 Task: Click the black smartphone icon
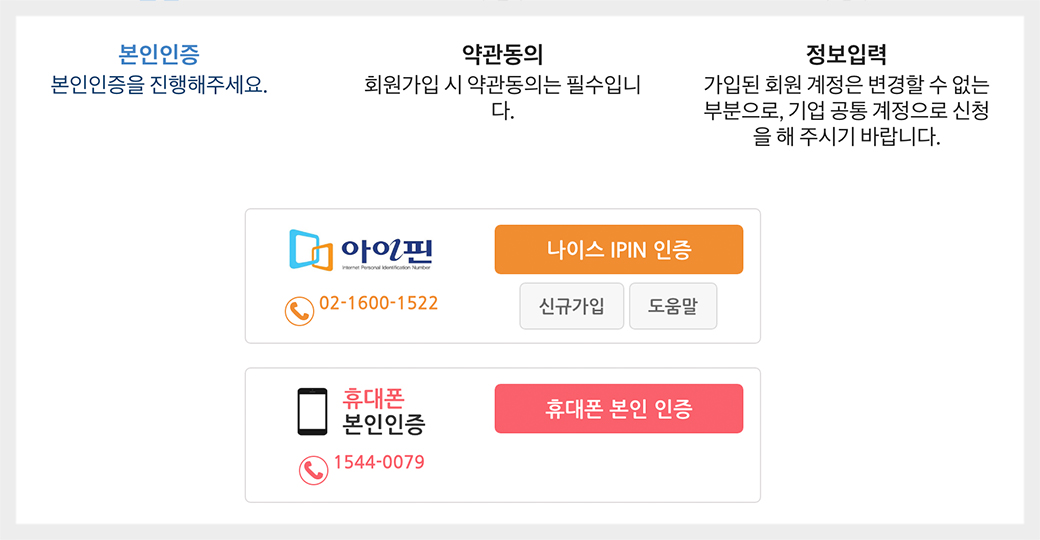point(312,411)
